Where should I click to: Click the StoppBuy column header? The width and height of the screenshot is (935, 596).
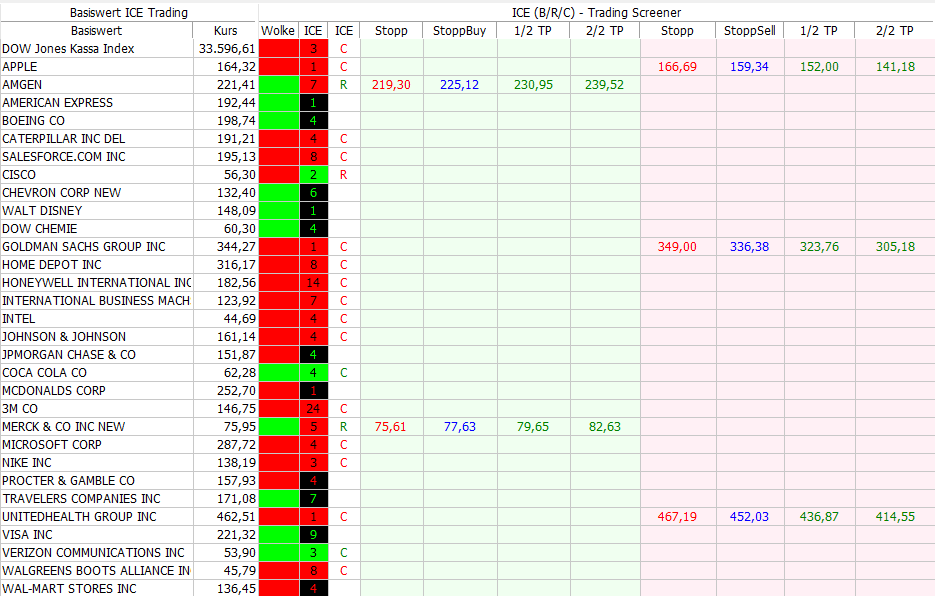[x=459, y=31]
